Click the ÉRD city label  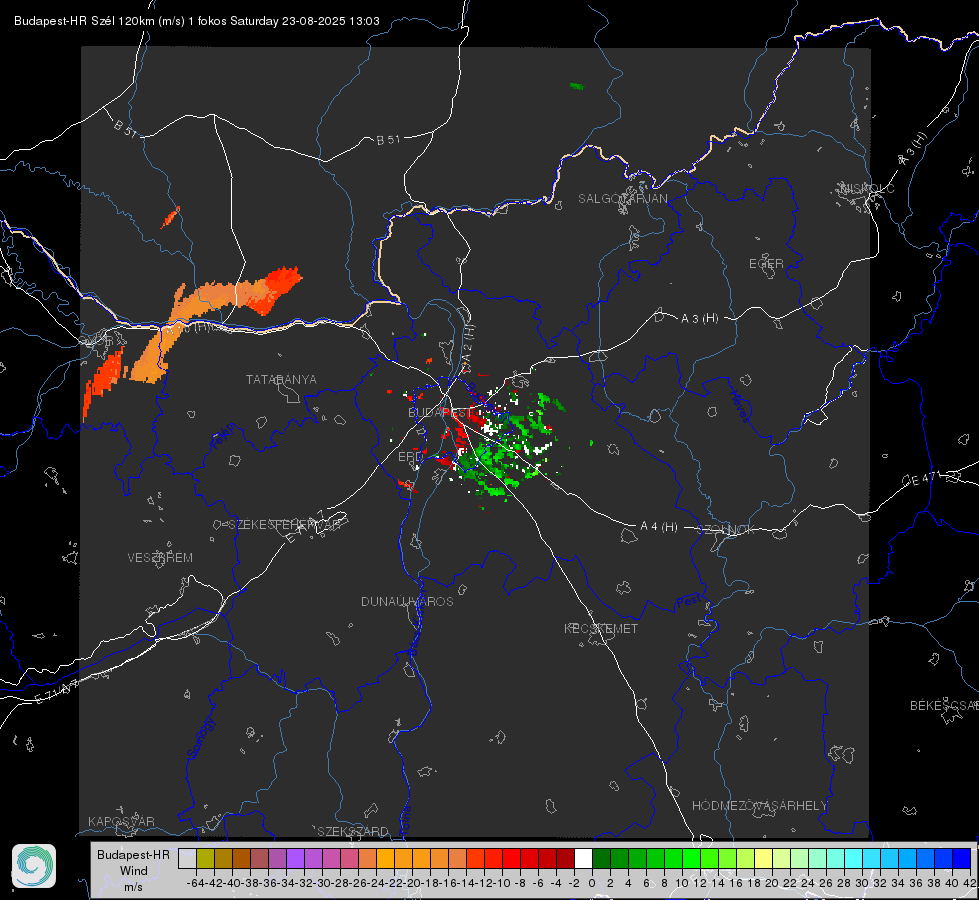(x=410, y=457)
